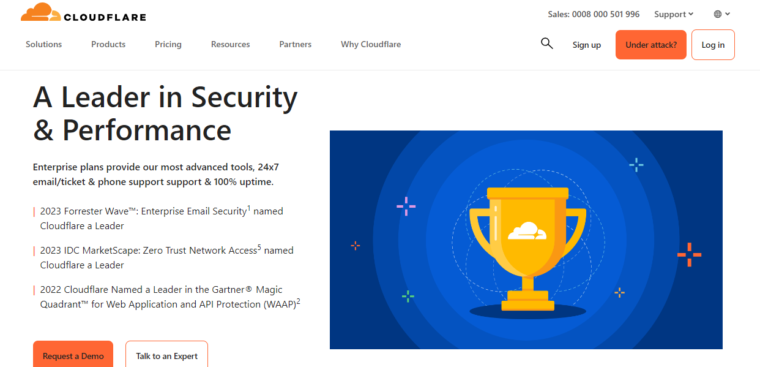Open the search magnifier icon
The image size is (760, 367).
point(547,44)
